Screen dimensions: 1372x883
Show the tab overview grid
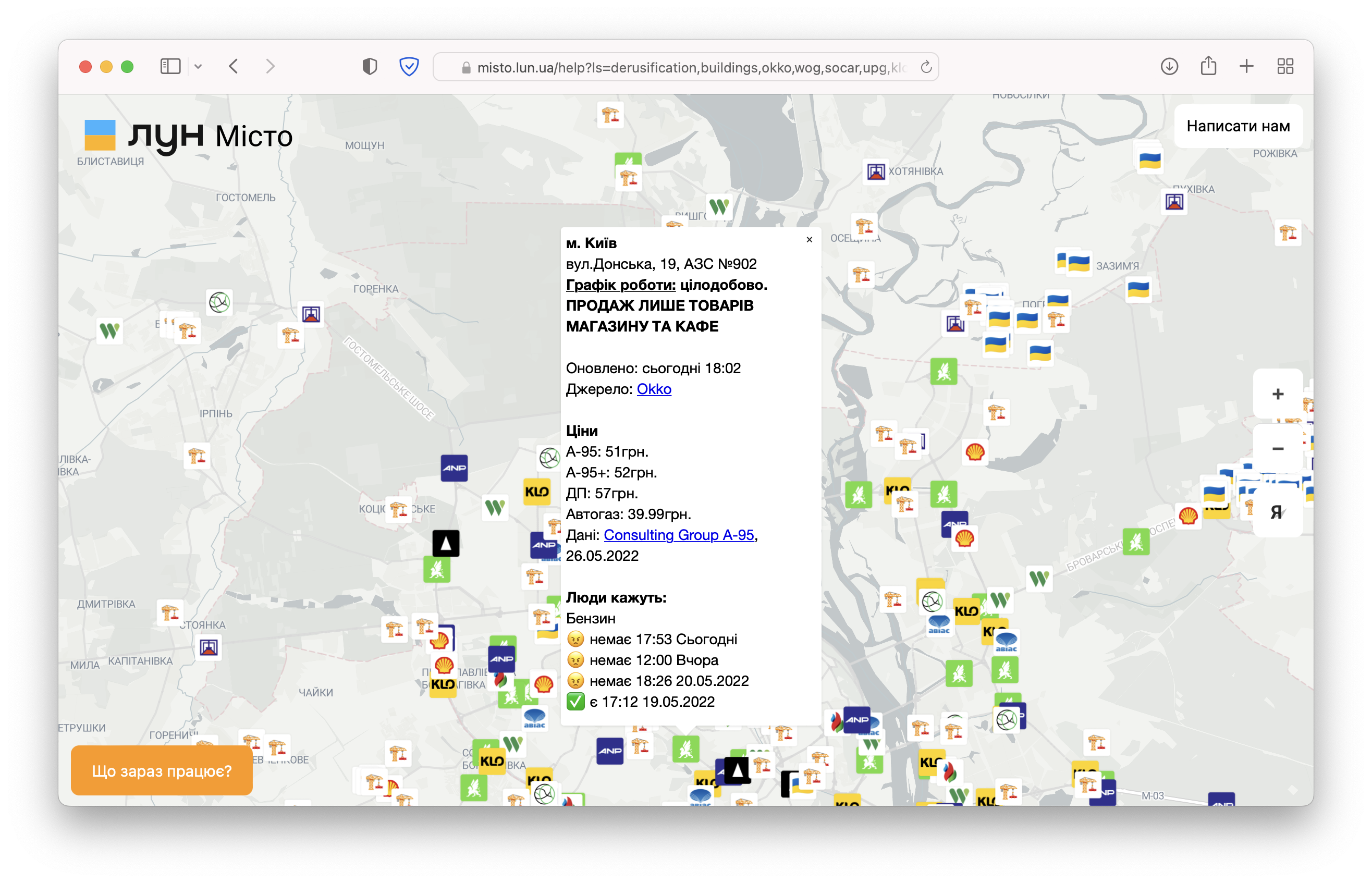pos(1285,67)
